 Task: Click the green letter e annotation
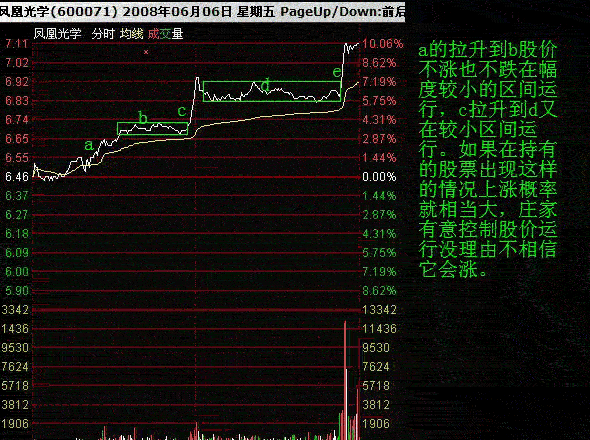point(337,72)
